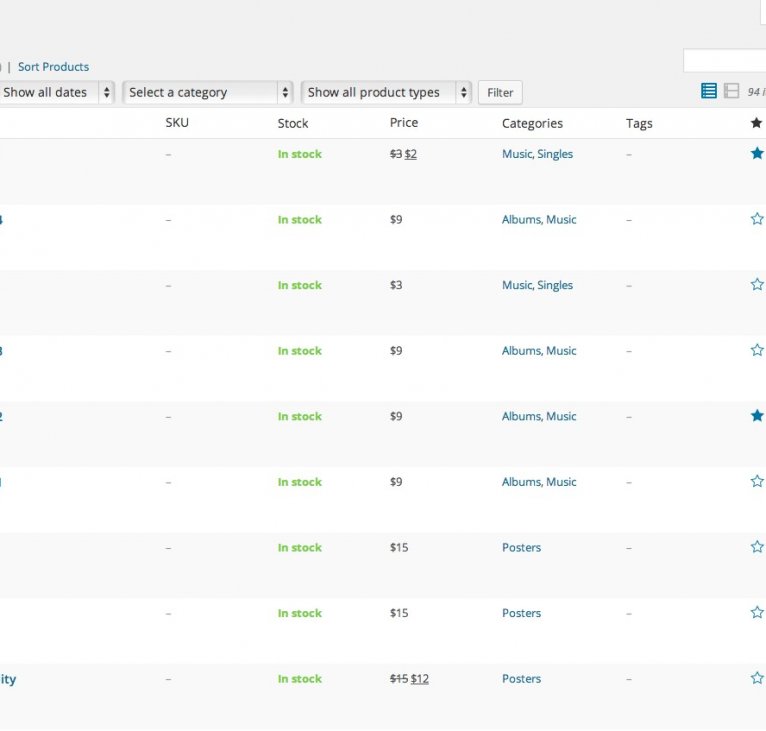The height and width of the screenshot is (731, 766).
Task: Switch to the excerpt view icon
Action: (731, 91)
